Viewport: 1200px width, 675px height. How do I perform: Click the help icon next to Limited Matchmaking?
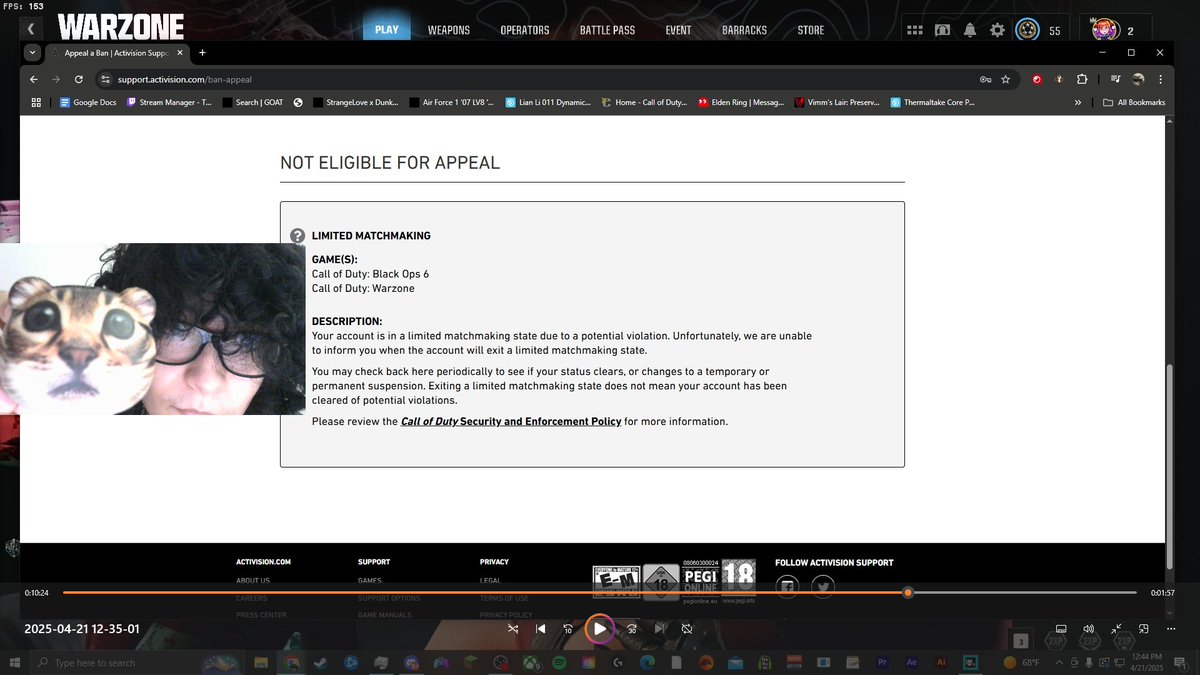click(297, 236)
